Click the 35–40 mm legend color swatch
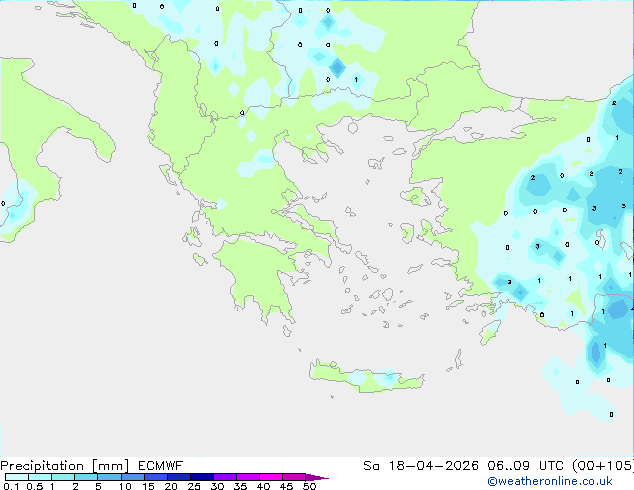This screenshot has height=490, width=634. click(x=248, y=477)
